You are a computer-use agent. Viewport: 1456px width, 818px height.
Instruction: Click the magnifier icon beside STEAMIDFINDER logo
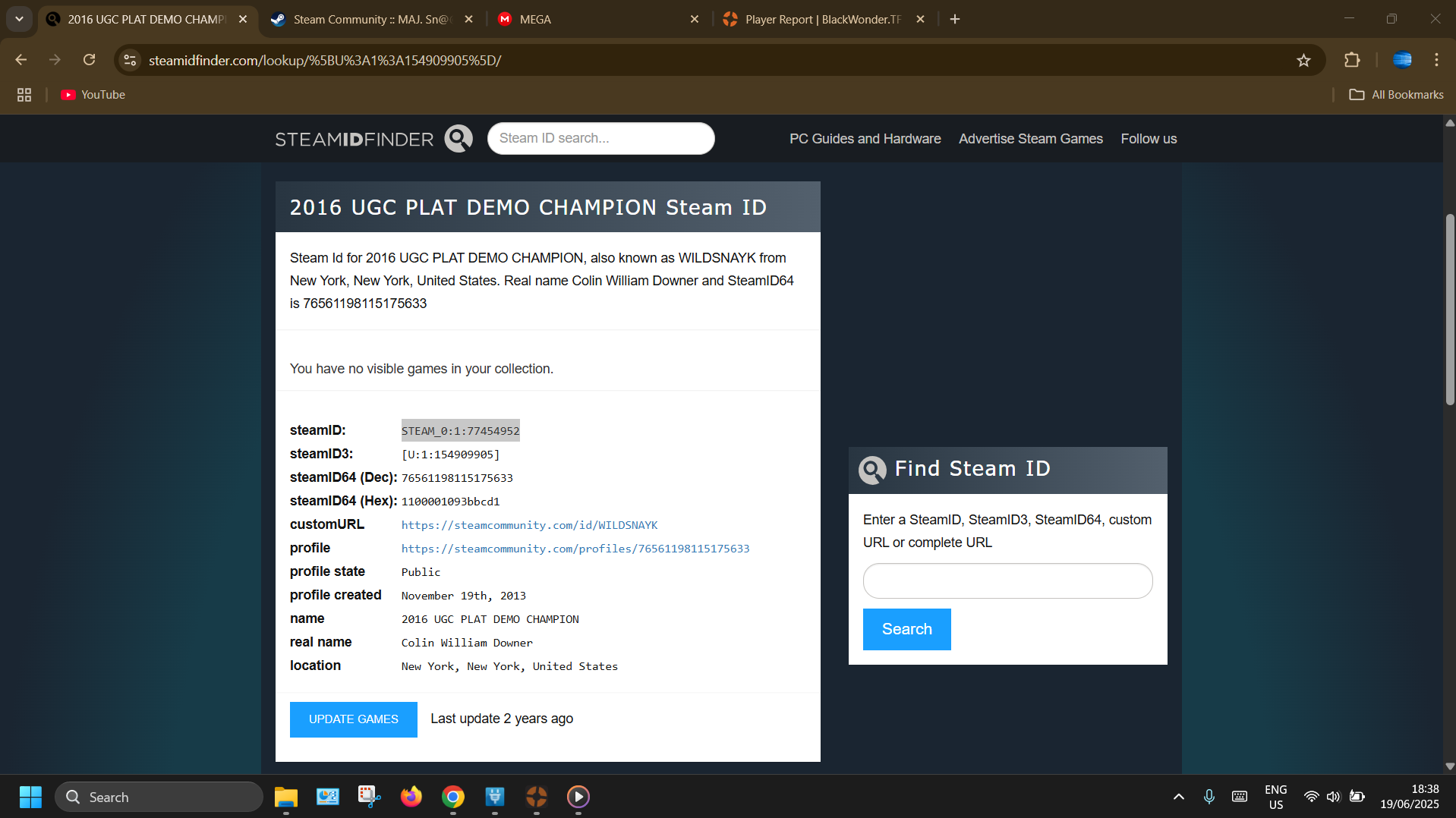click(459, 139)
